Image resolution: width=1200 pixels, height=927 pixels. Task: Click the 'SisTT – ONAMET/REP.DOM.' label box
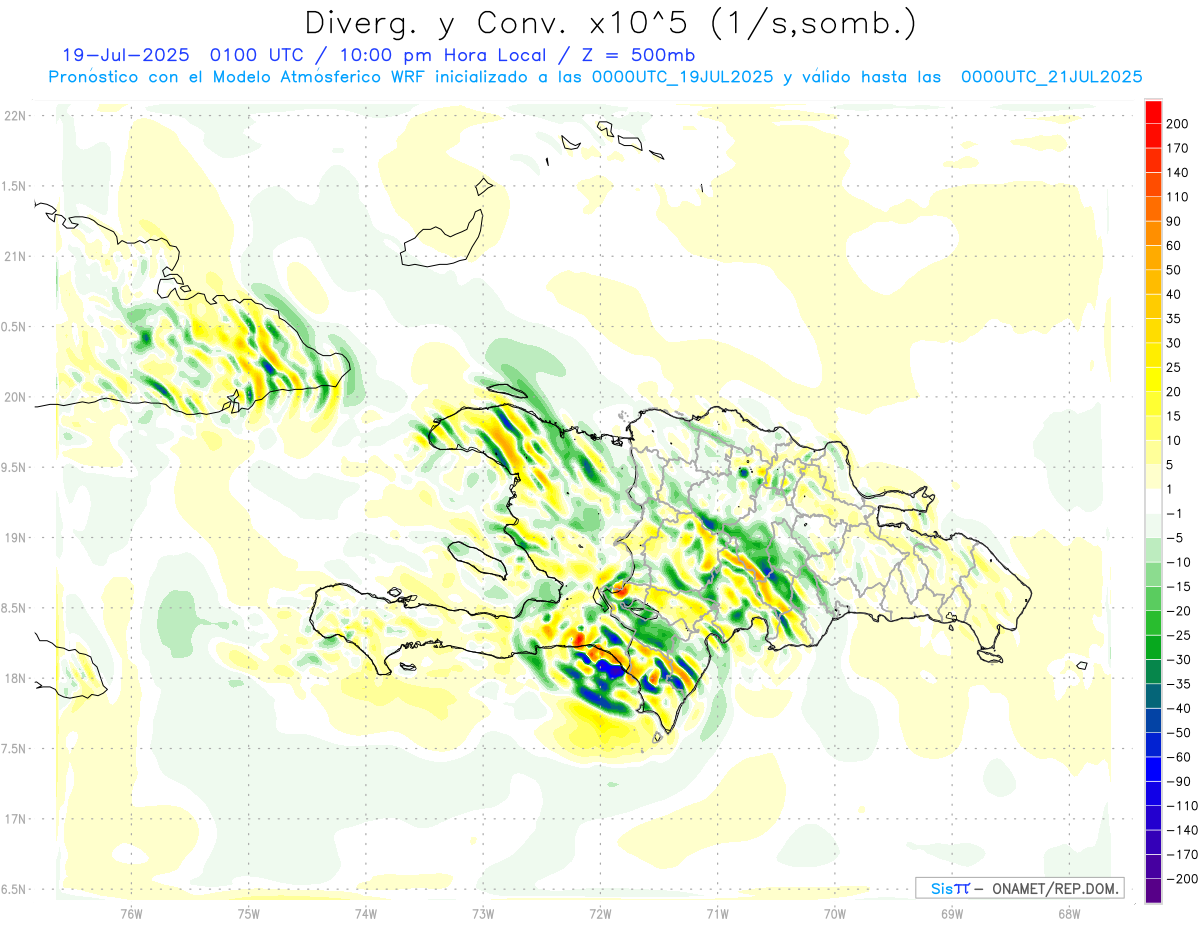point(1020,888)
